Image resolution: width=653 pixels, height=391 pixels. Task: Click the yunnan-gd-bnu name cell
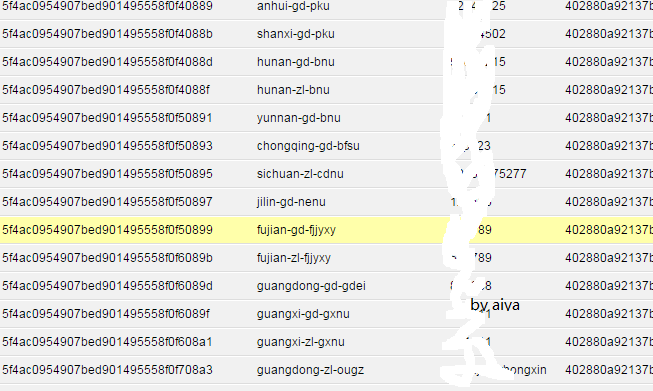point(299,118)
